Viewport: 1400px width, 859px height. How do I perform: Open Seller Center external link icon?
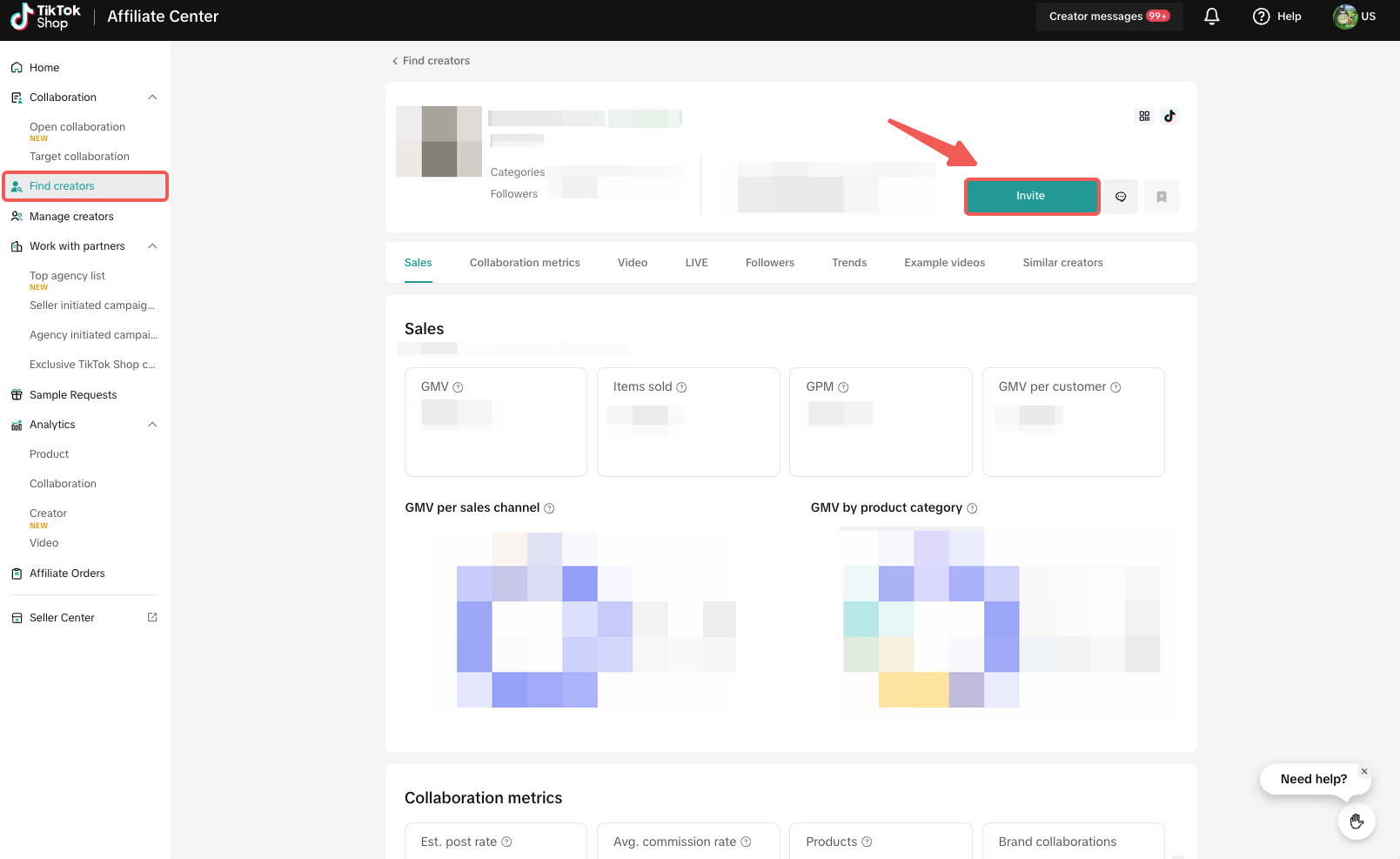[x=152, y=617]
